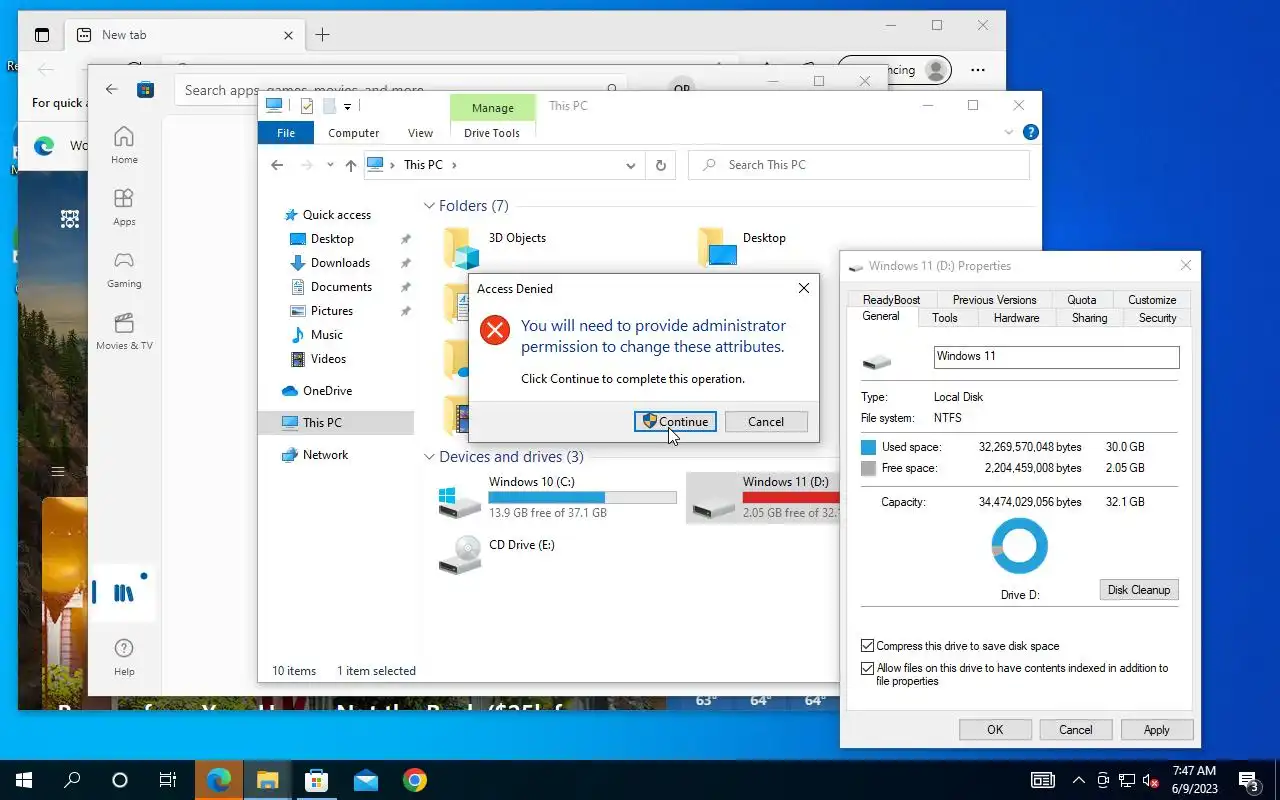Close the Access Denied dialog with X
1280x800 pixels.
click(803, 288)
